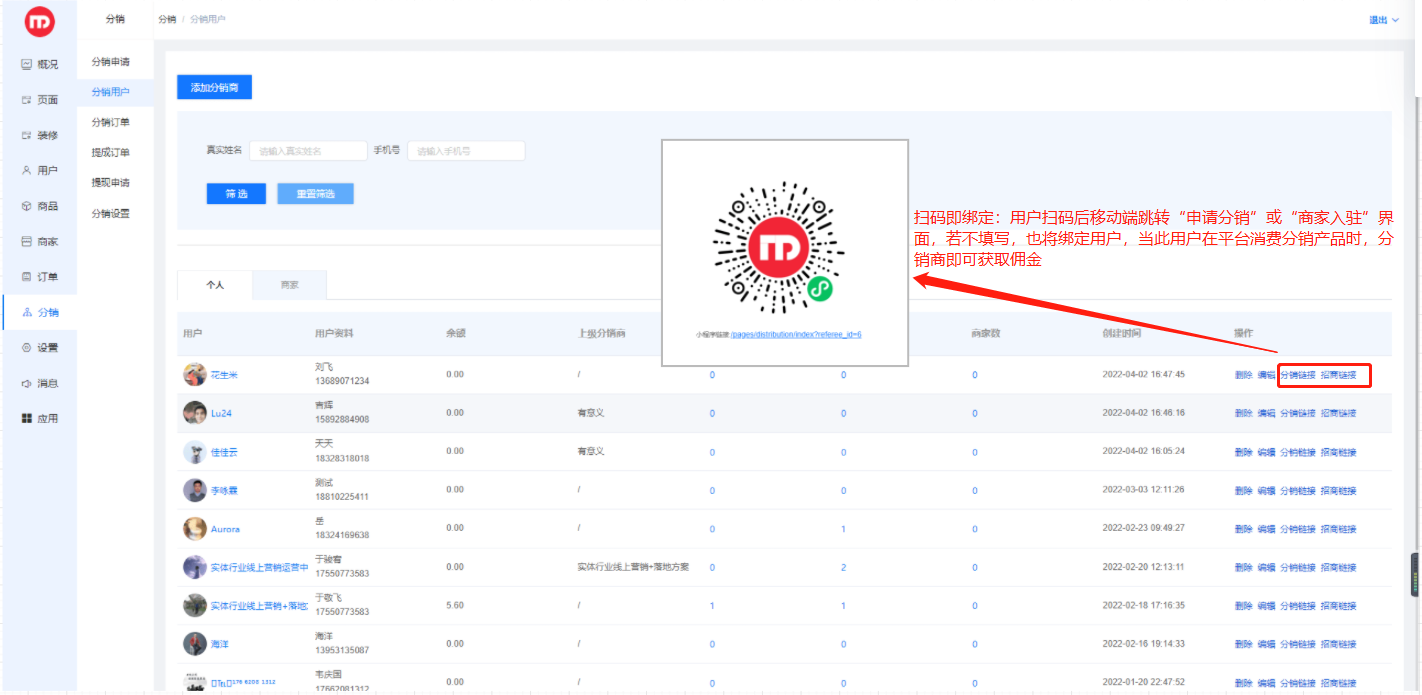The height and width of the screenshot is (695, 1422).
Task: Click the red logo at top-left of sidebar
Action: pyautogui.click(x=39, y=20)
